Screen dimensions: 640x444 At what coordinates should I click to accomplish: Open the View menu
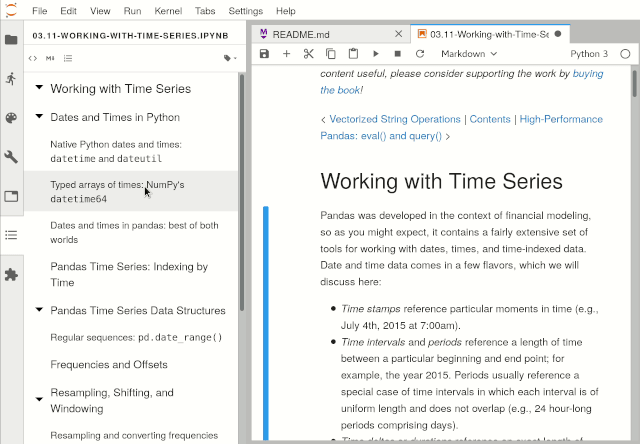100,11
